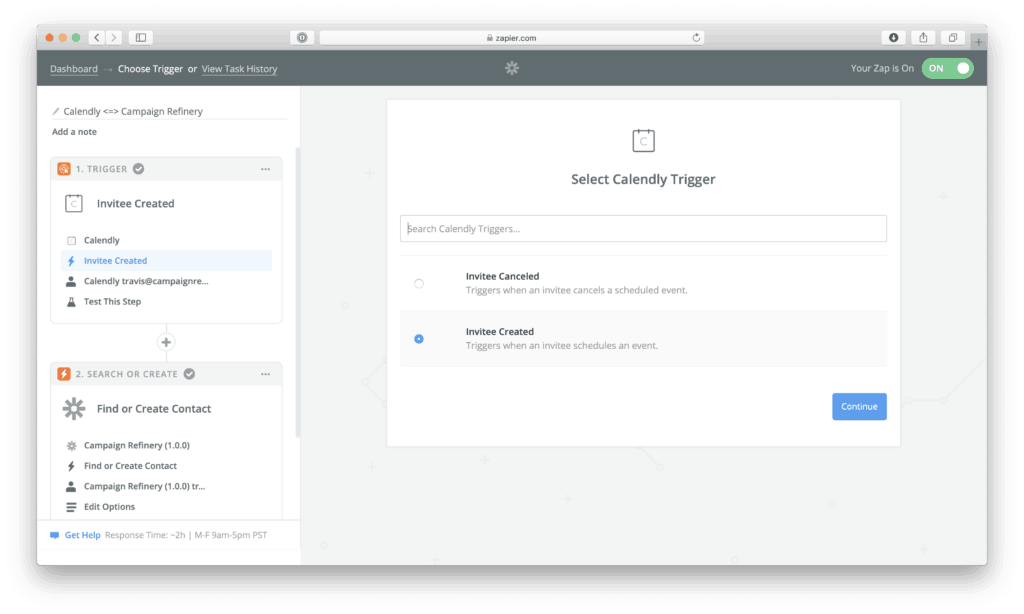Screen dimensions: 1024x614
Task: Click 'Triggers when an invitee schedules an event.' text
Action: [562, 346]
